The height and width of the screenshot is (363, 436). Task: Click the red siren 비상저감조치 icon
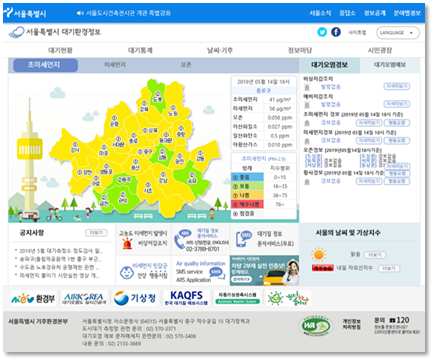pos(127,244)
